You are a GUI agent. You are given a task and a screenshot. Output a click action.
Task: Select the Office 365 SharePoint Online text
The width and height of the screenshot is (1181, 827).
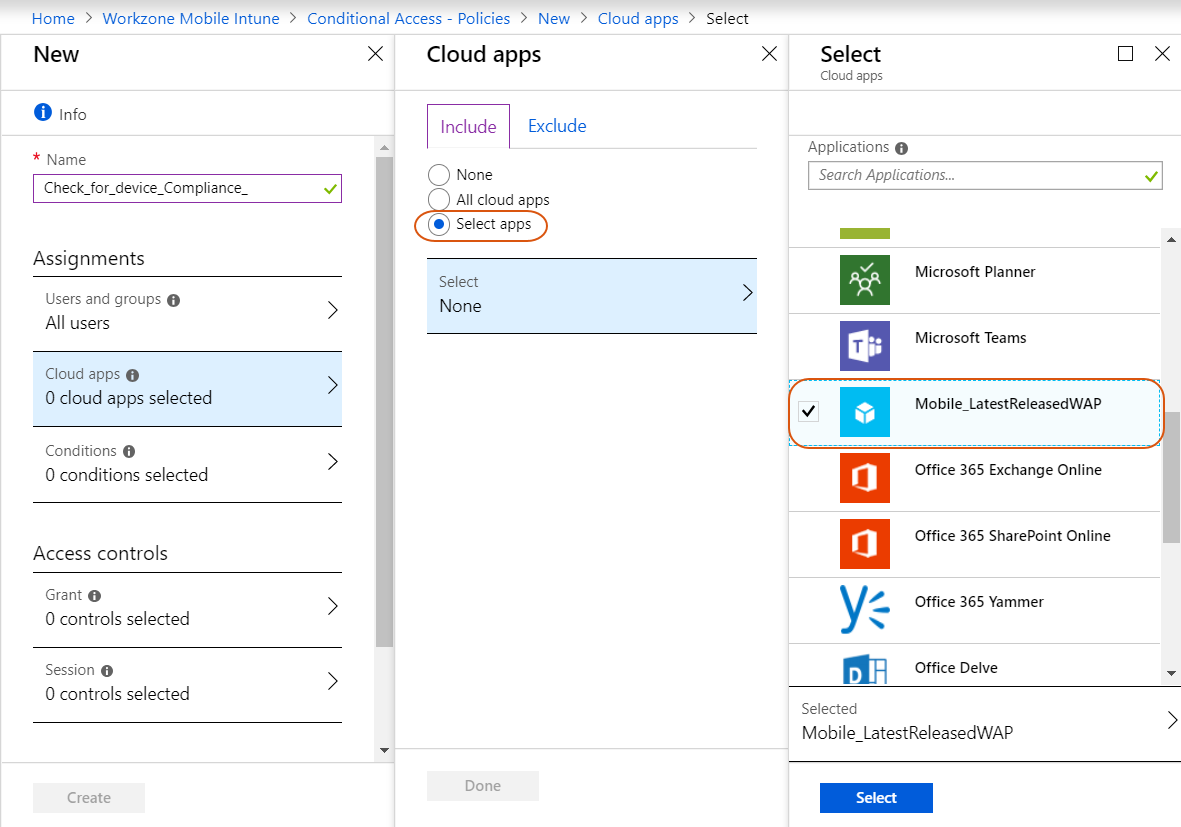pos(1012,536)
